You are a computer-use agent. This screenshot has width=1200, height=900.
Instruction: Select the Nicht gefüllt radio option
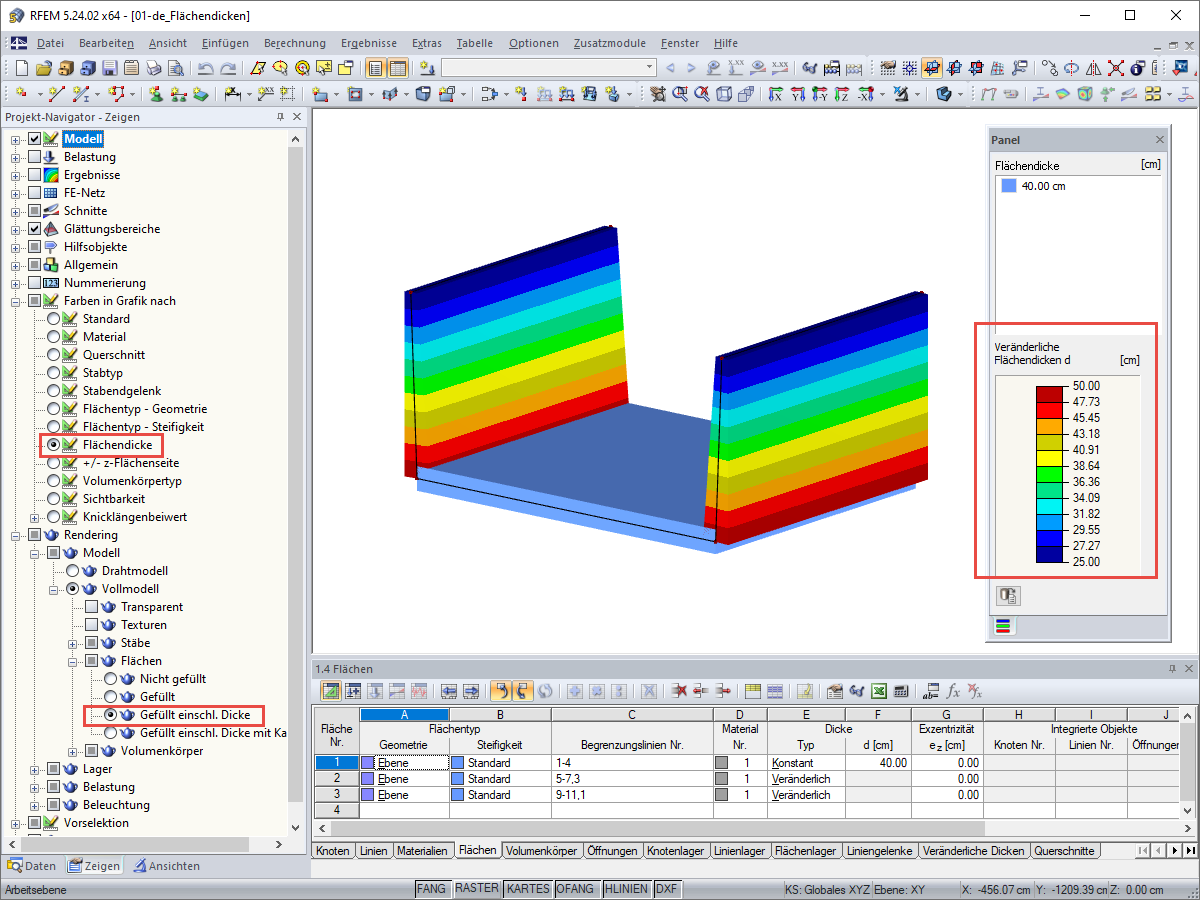pos(110,679)
